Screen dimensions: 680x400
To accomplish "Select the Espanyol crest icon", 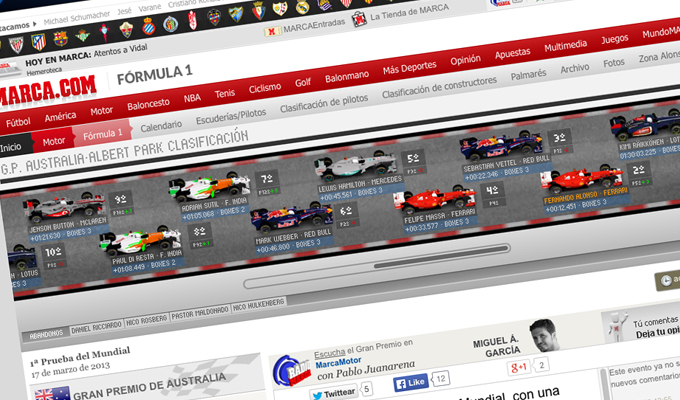I will [x=149, y=26].
